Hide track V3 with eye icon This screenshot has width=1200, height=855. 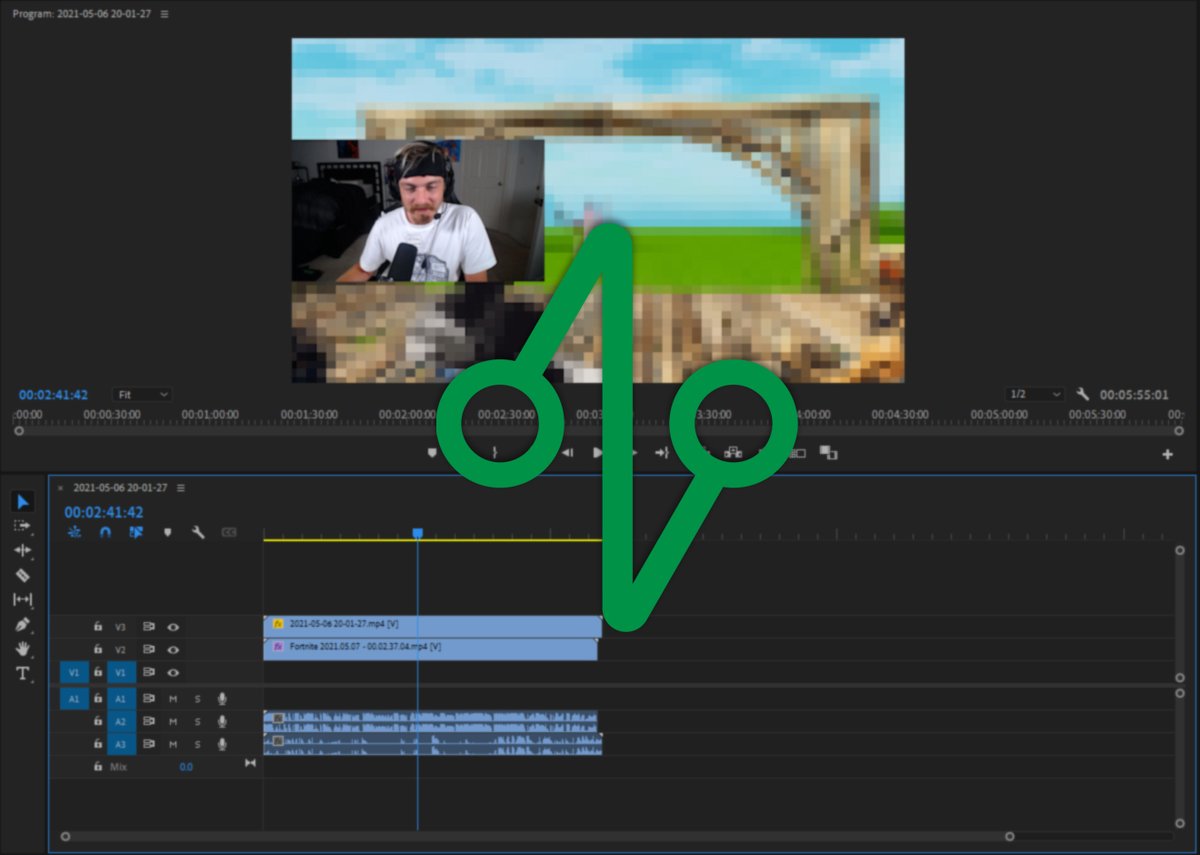(x=173, y=627)
